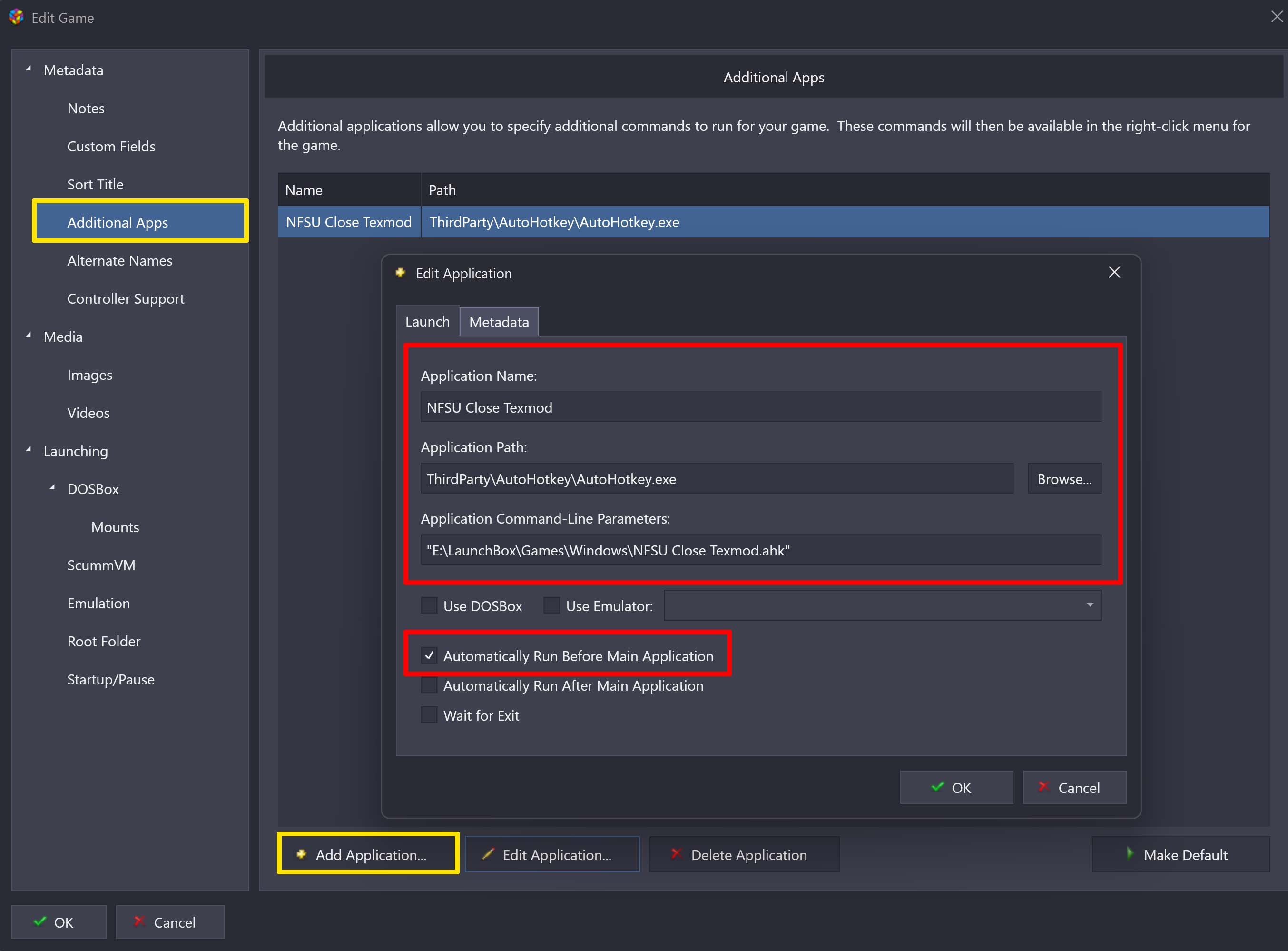Click the Delete Application button
Image resolution: width=1288 pixels, height=951 pixels.
(744, 854)
